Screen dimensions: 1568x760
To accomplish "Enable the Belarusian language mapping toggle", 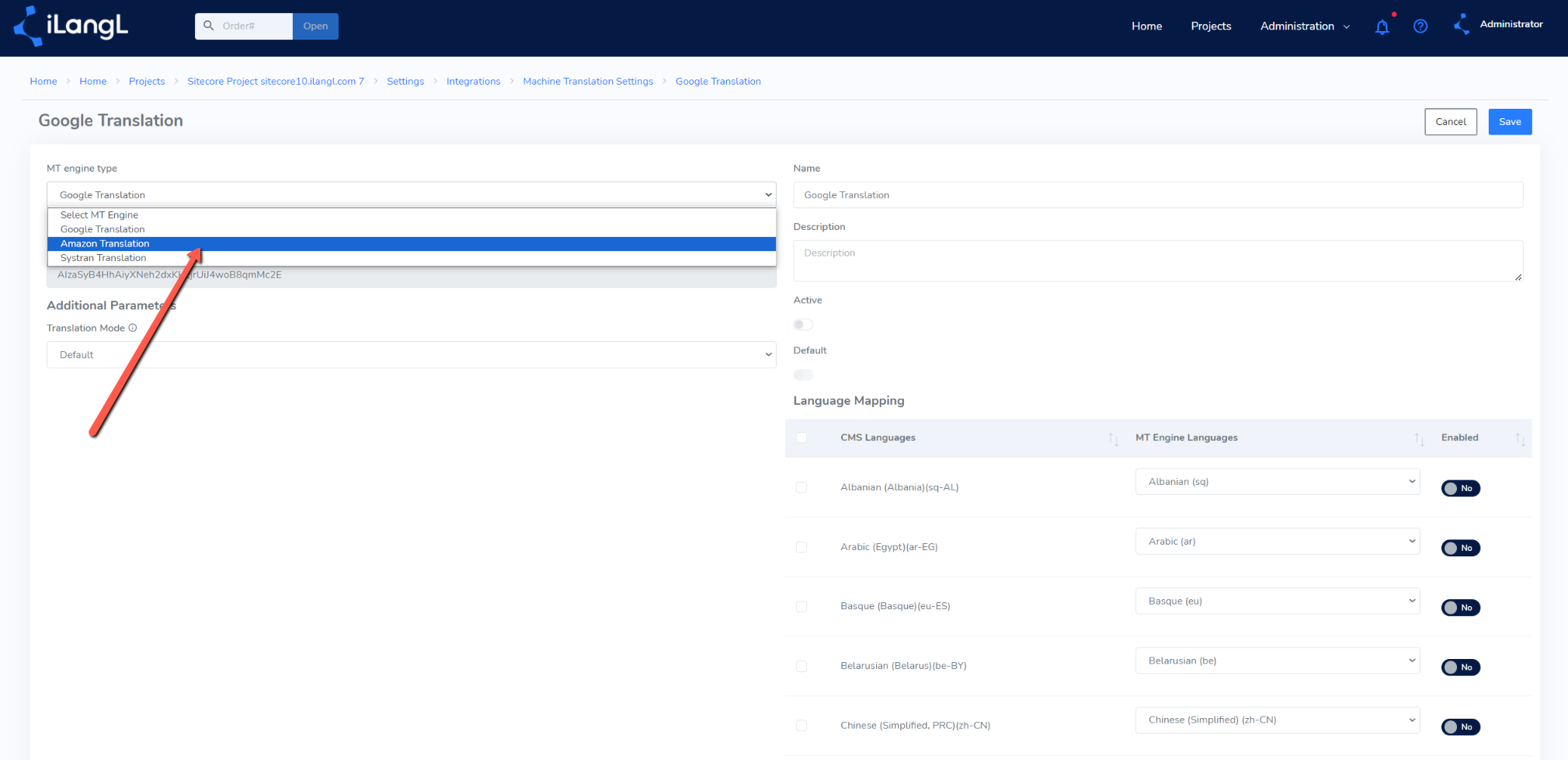I will coord(1461,668).
